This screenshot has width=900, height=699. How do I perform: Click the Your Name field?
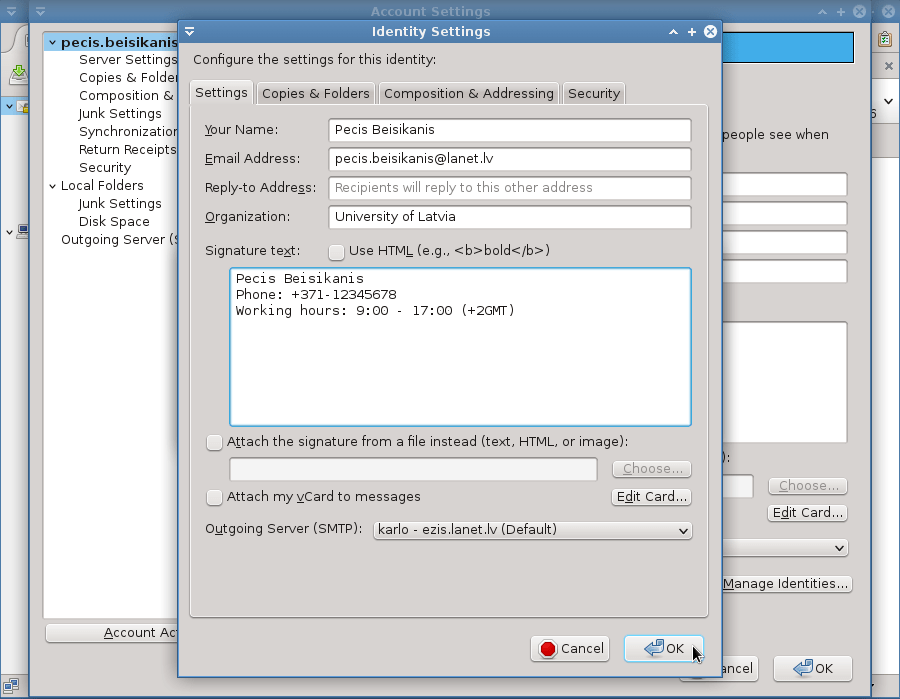click(510, 130)
